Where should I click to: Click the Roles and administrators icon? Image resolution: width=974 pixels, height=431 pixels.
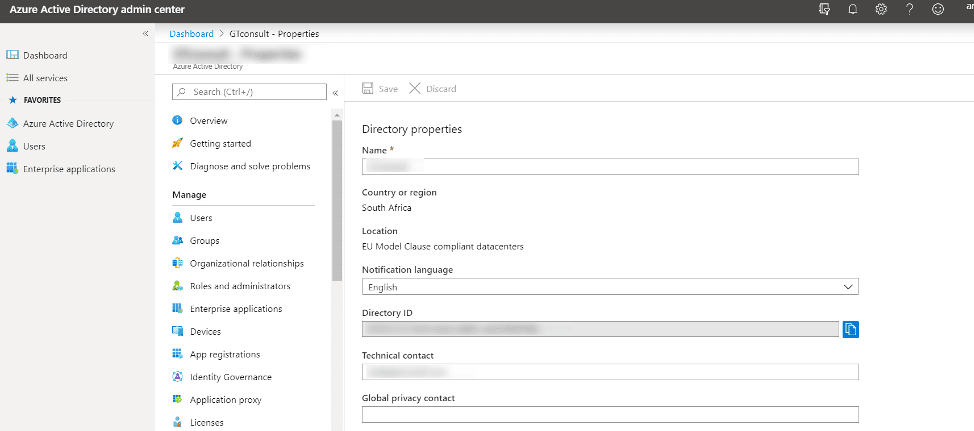[178, 286]
